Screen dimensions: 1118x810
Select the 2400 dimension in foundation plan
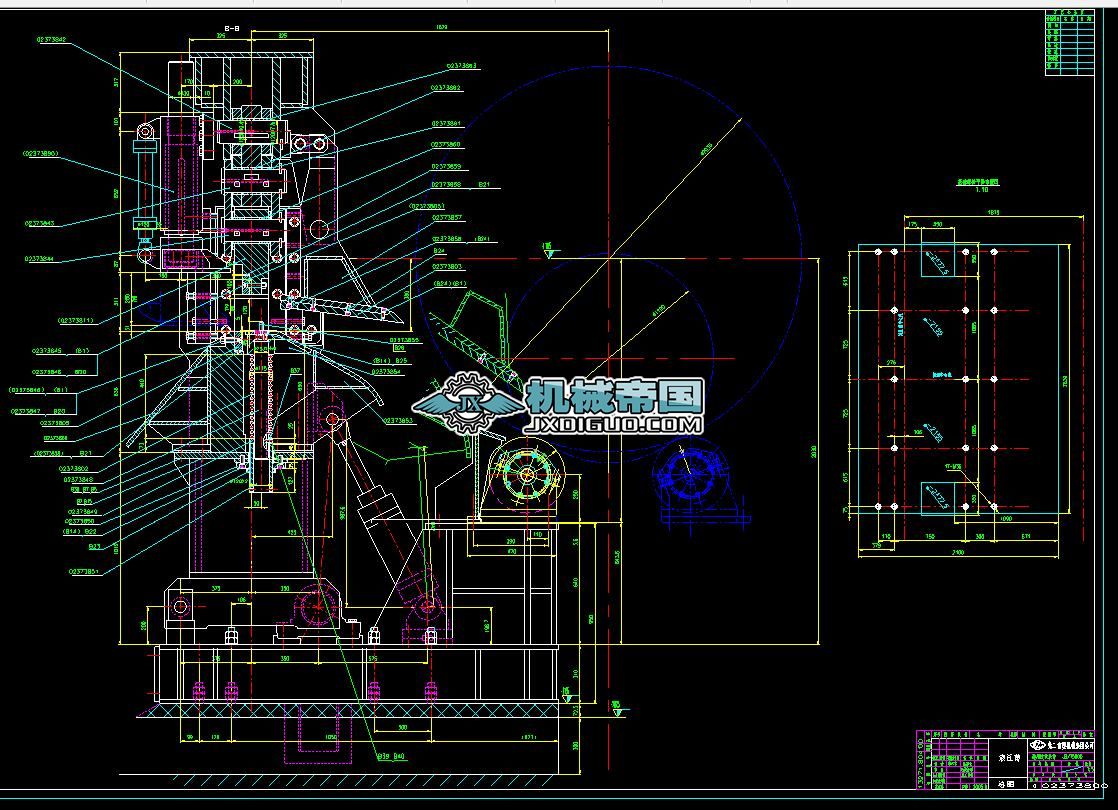tap(958, 552)
